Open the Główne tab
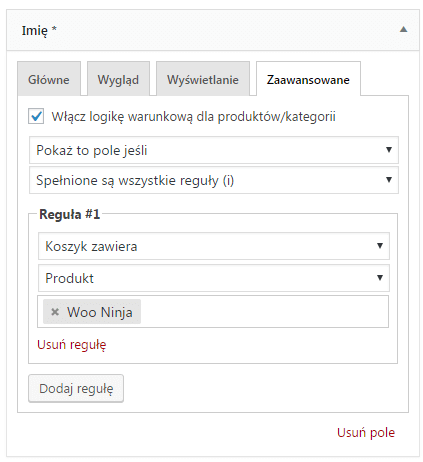The height and width of the screenshot is (462, 423). (49, 79)
